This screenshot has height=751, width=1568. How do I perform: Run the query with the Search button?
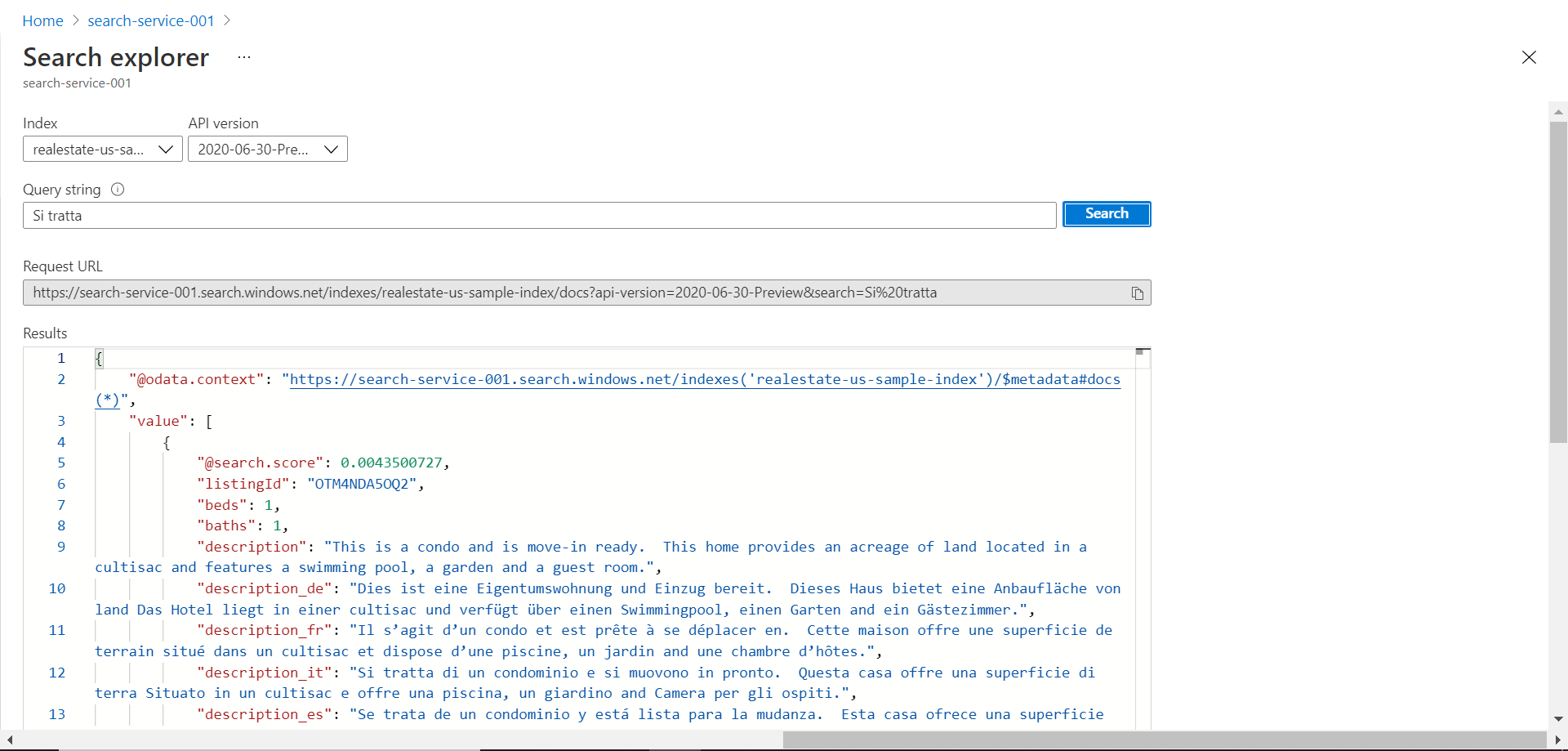coord(1107,214)
